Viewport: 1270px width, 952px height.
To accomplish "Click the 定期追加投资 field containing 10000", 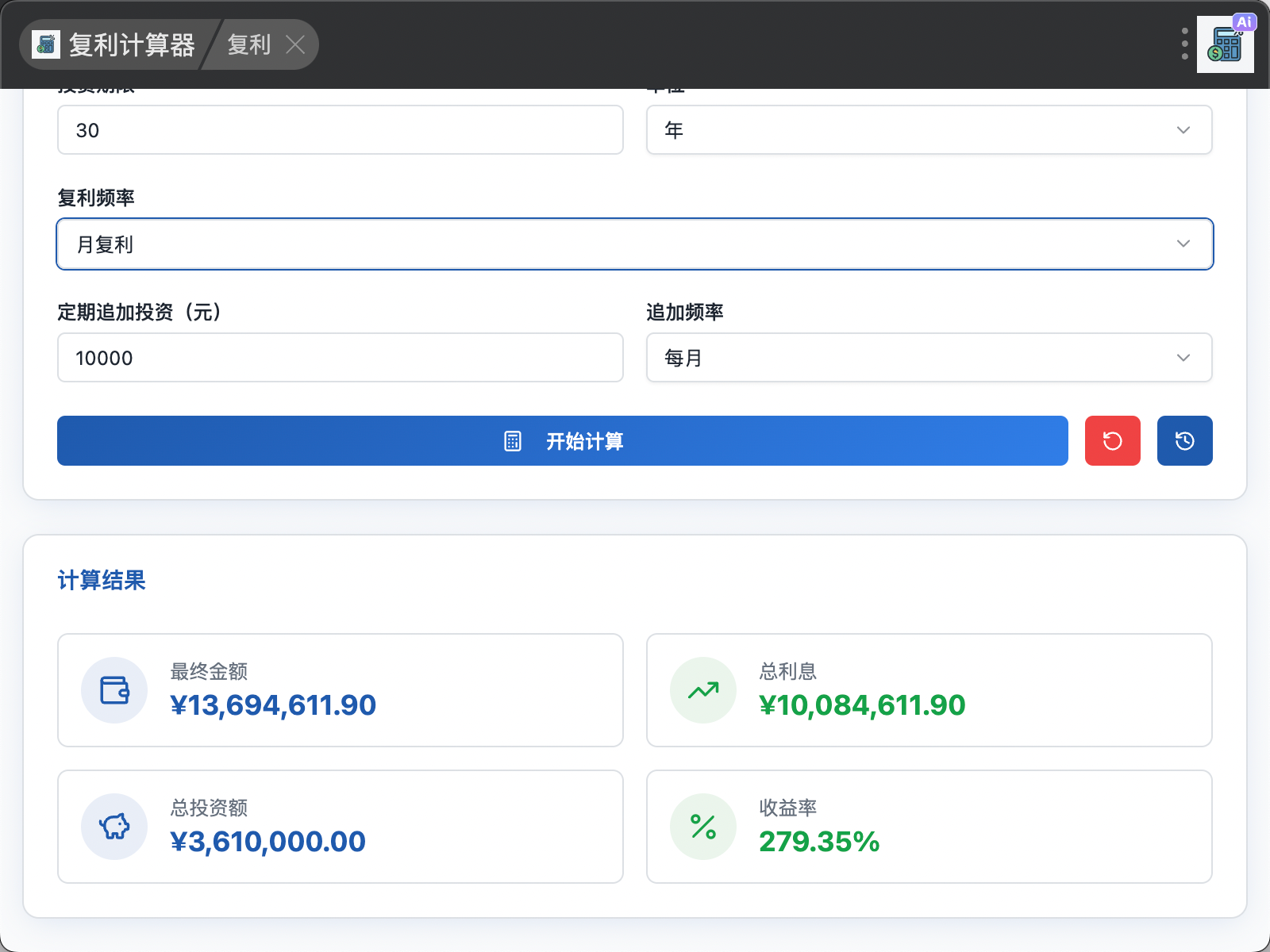I will [x=340, y=358].
